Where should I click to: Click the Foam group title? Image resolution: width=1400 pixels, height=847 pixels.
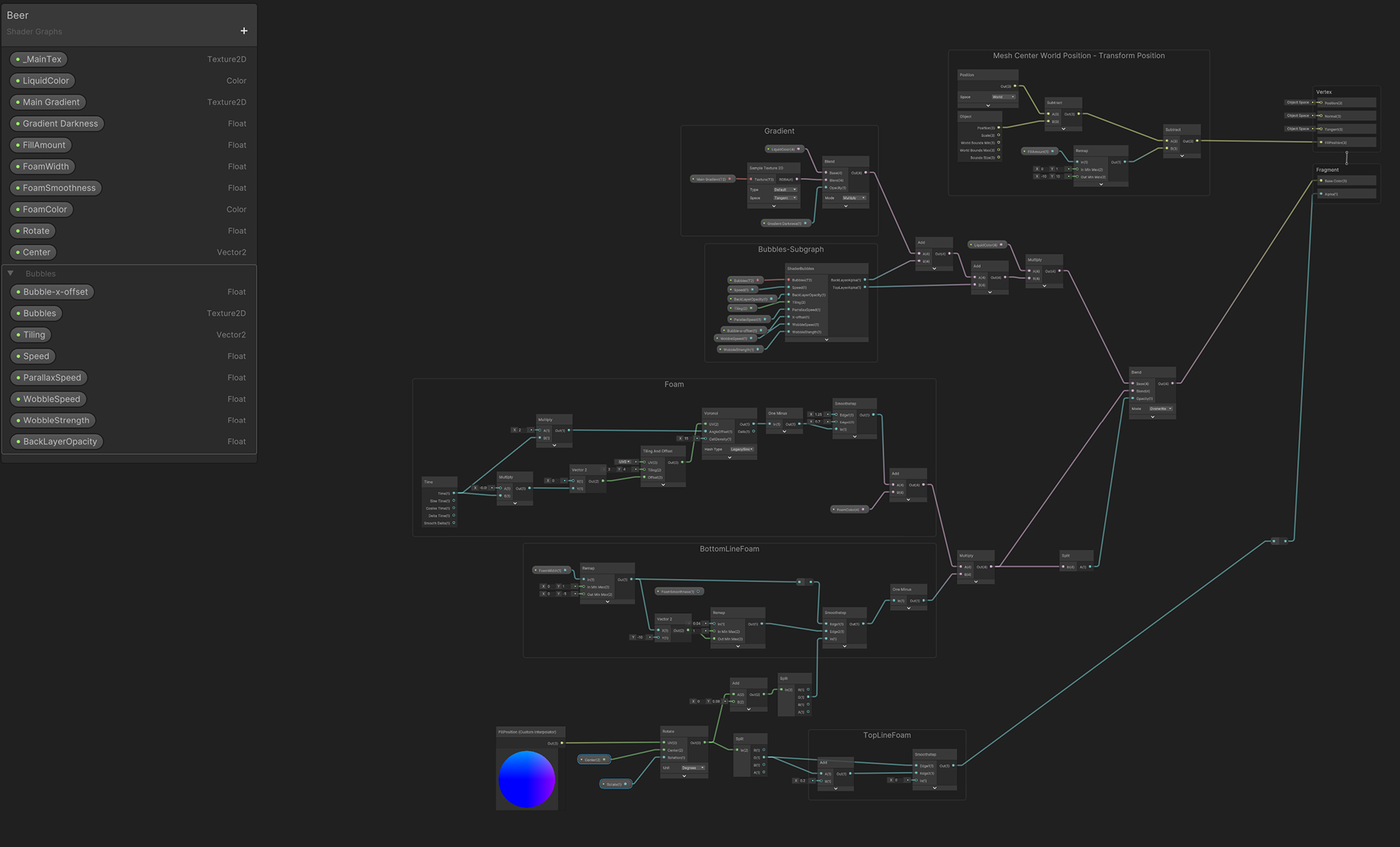(674, 384)
